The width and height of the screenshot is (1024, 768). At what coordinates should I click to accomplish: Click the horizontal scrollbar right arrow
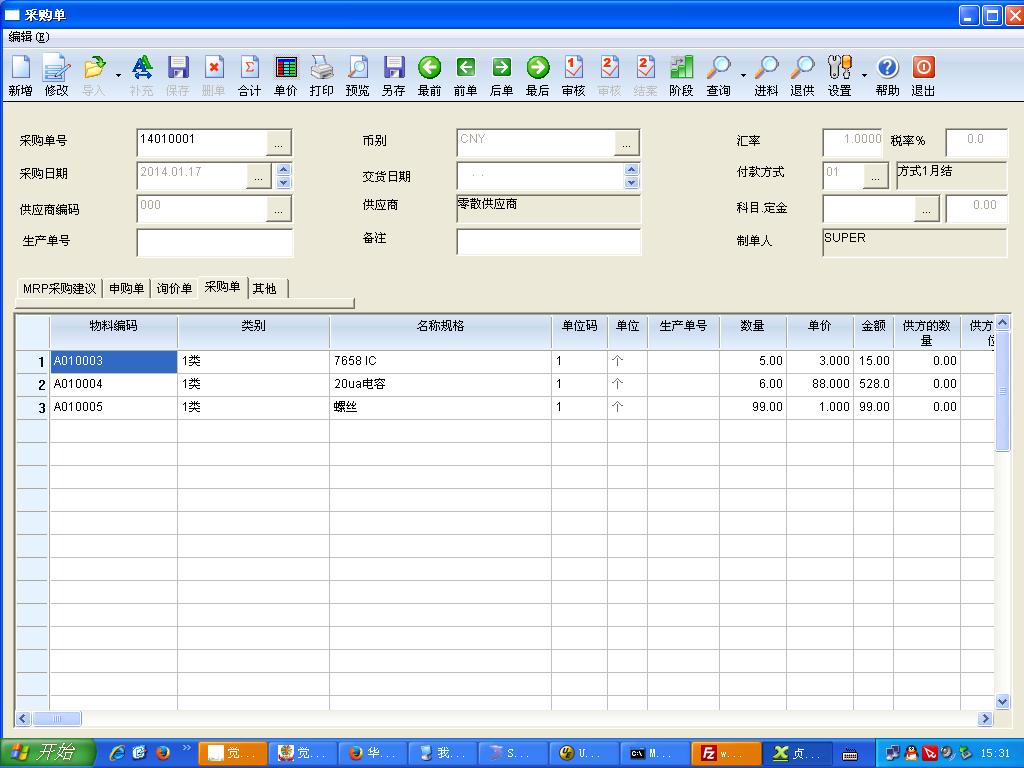tap(985, 718)
